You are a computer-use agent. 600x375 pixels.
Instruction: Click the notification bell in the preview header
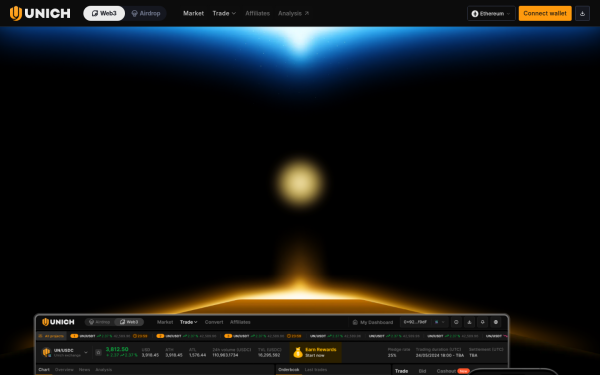point(483,322)
